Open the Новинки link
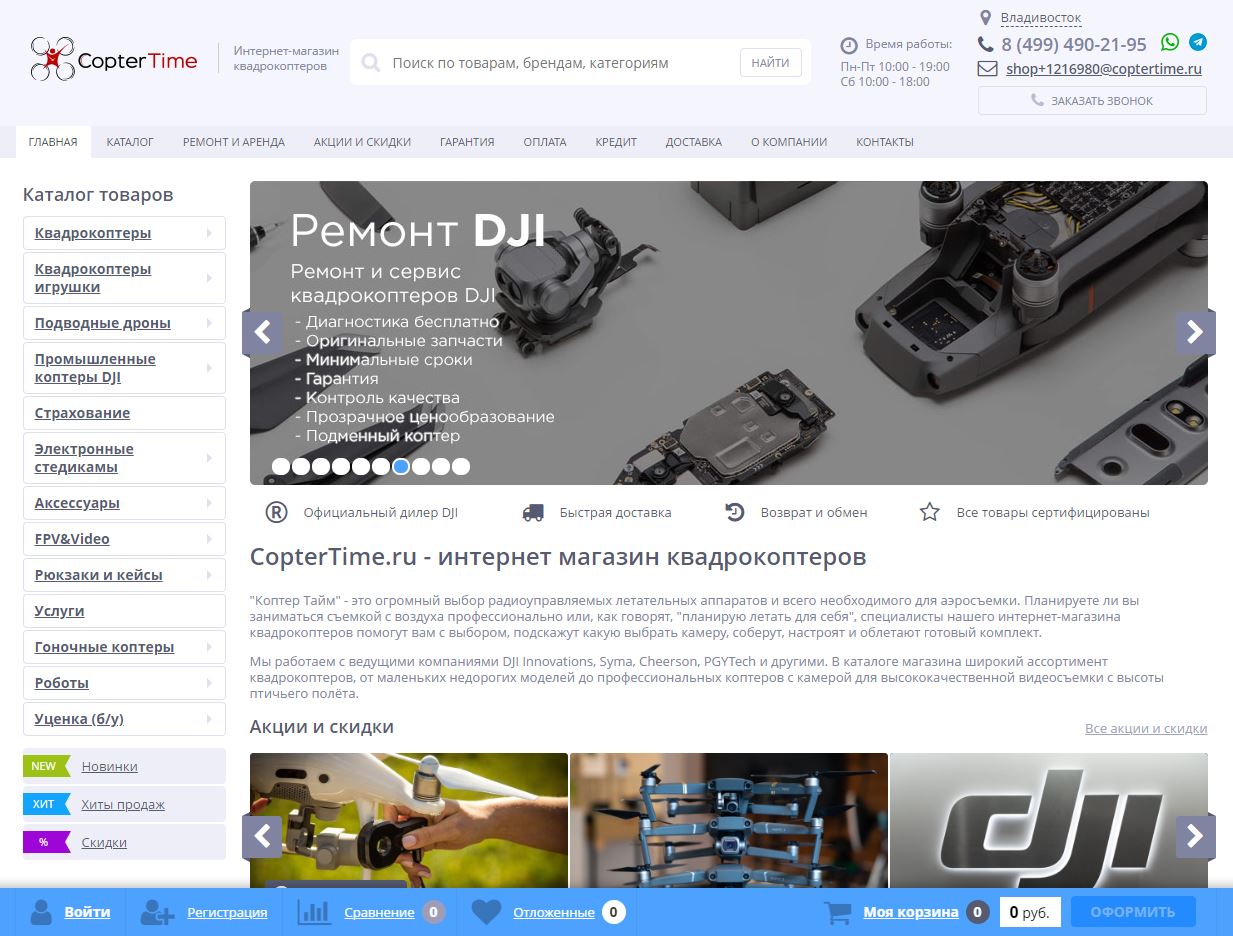This screenshot has width=1233, height=936. pyautogui.click(x=110, y=766)
